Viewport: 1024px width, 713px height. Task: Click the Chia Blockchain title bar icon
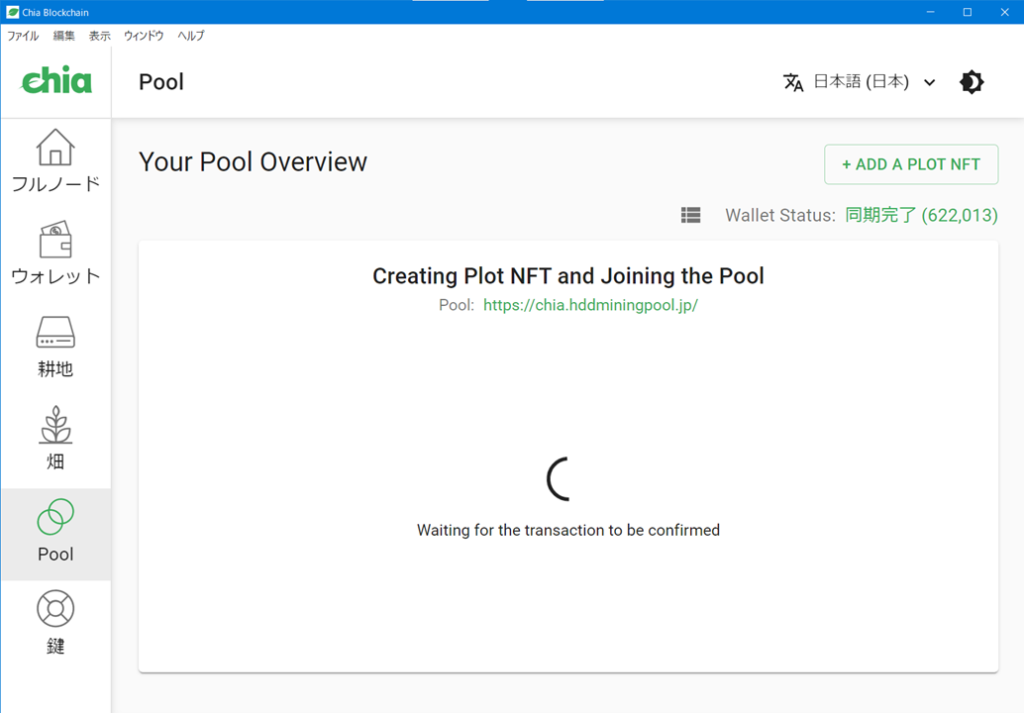pos(12,12)
